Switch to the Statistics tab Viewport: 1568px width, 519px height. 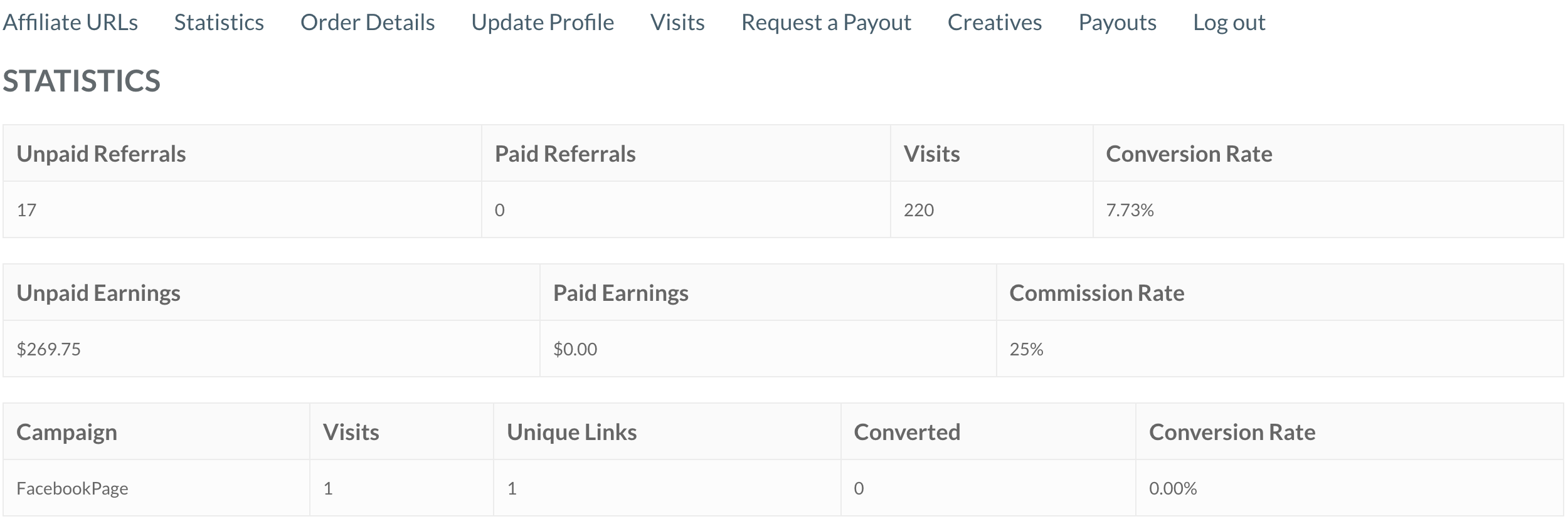219,23
